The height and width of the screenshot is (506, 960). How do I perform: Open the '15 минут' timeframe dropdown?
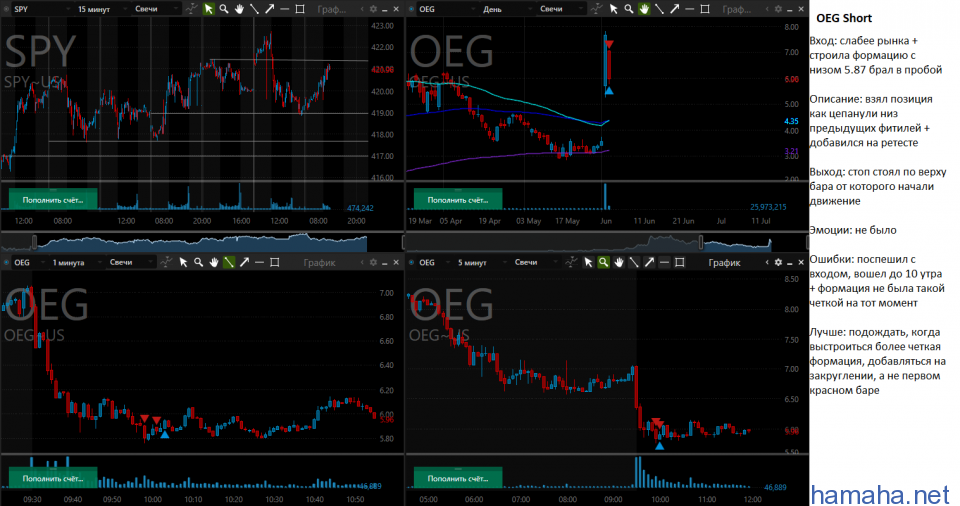pyautogui.click(x=102, y=9)
